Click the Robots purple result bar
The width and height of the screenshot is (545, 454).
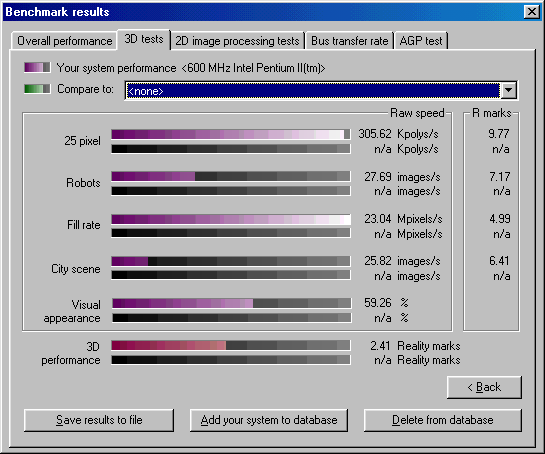(x=231, y=176)
